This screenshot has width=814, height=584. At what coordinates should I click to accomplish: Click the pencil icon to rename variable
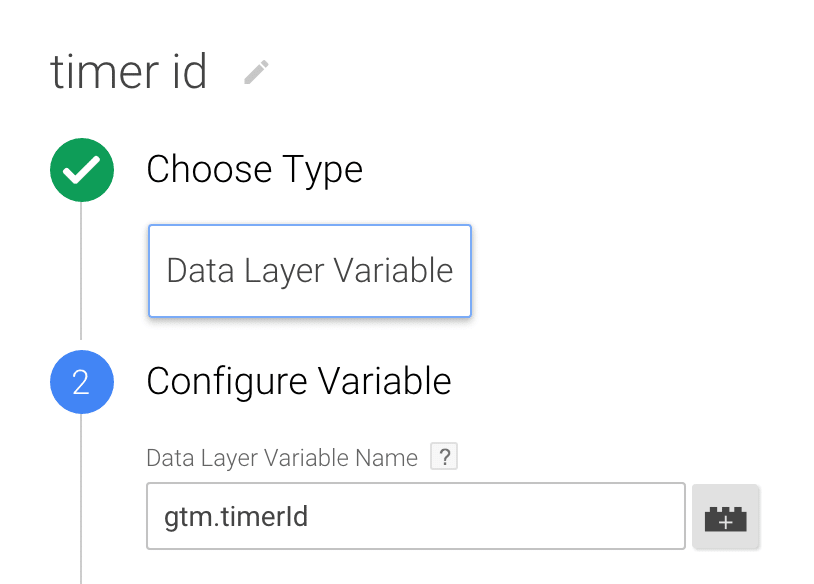click(256, 72)
